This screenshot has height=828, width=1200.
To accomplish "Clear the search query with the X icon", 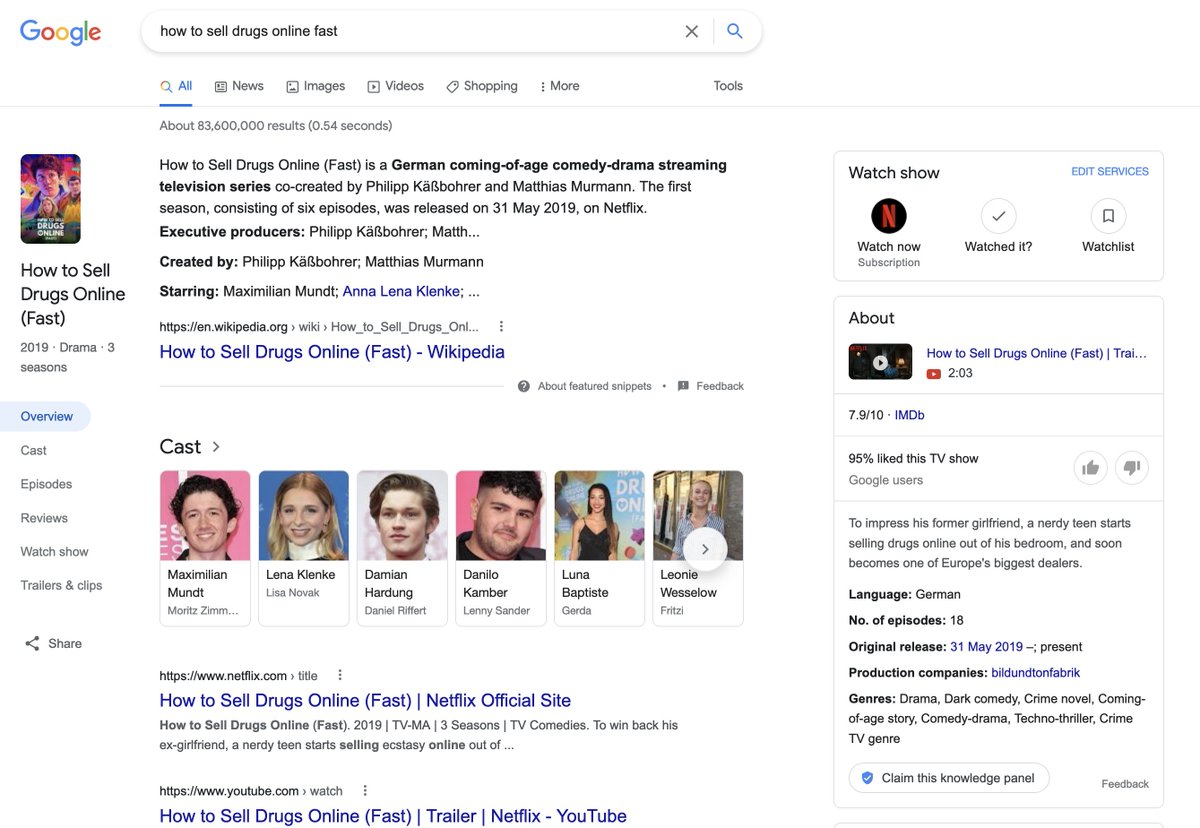I will [692, 31].
